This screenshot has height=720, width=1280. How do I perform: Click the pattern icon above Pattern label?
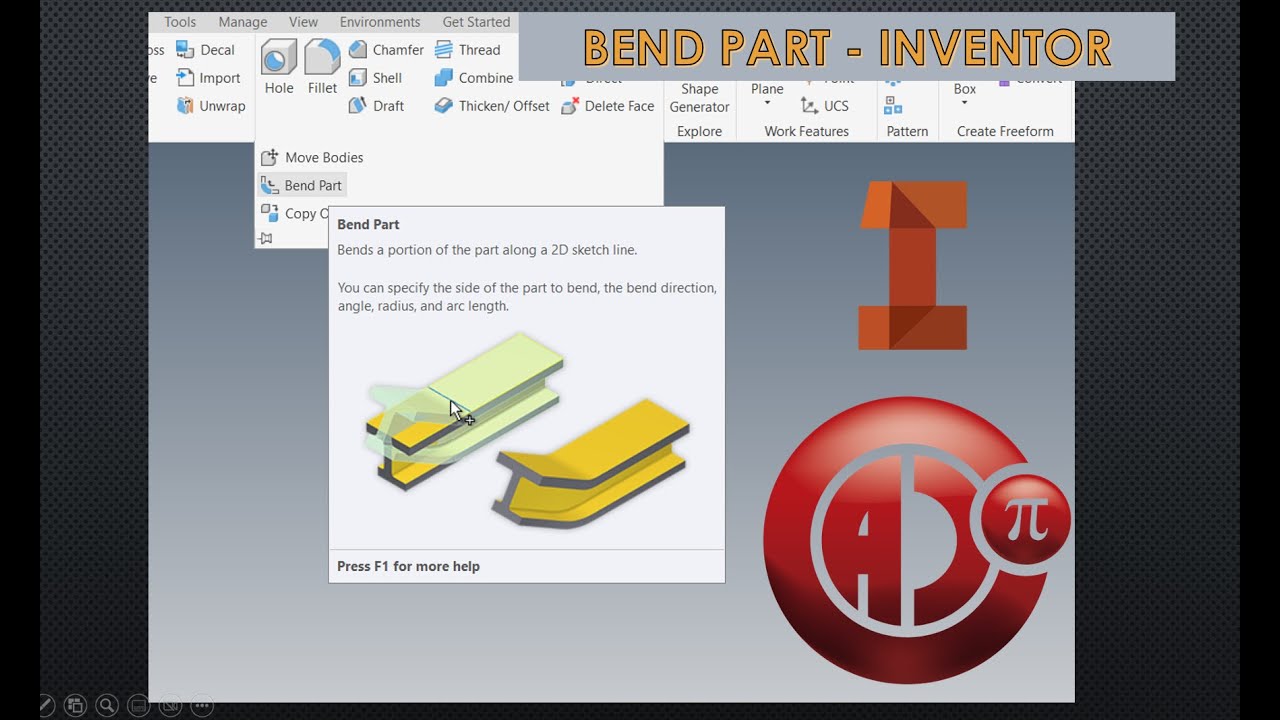pos(893,106)
